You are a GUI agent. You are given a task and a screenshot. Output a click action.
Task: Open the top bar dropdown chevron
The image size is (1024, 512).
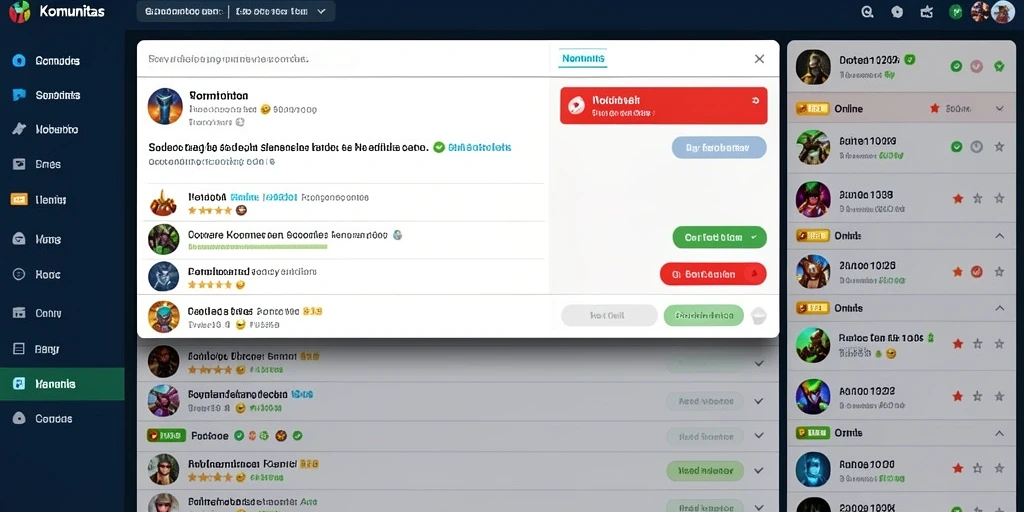coord(321,12)
